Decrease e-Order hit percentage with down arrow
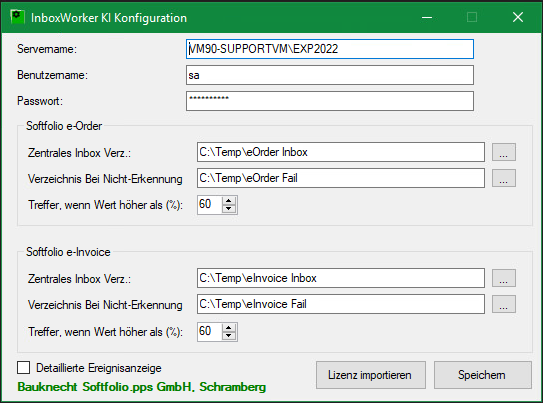This screenshot has width=543, height=403. 229,209
